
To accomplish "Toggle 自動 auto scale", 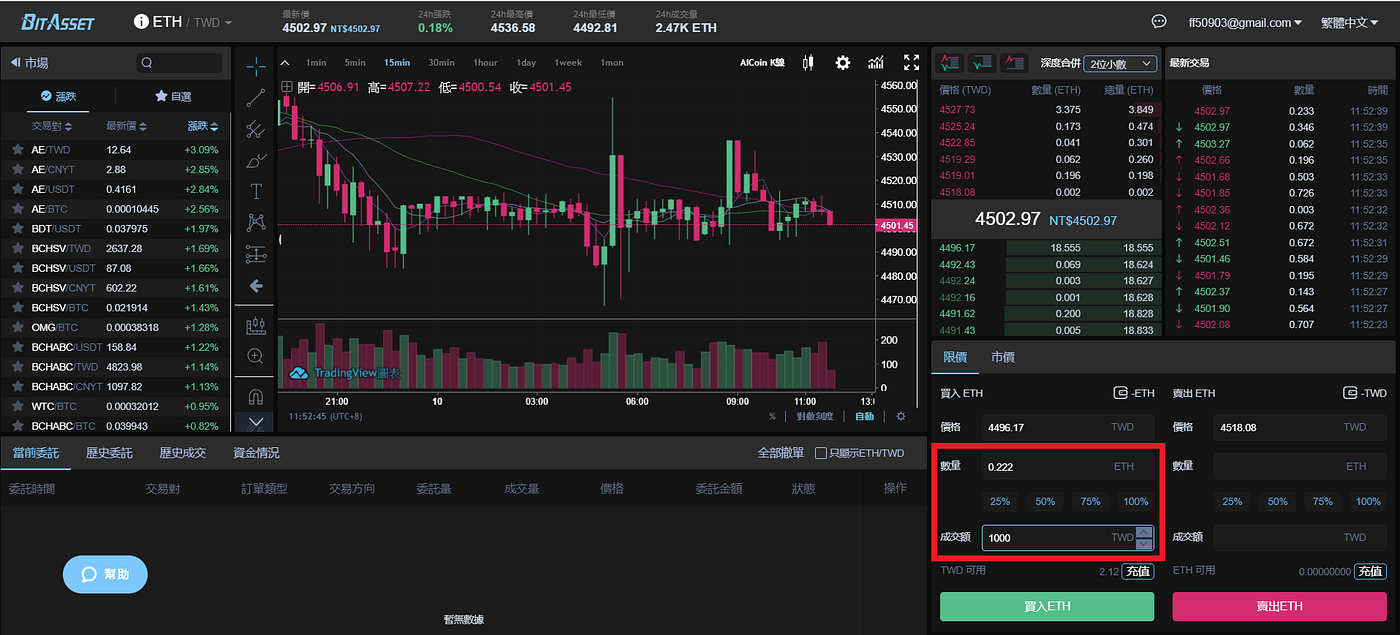I will pos(864,416).
